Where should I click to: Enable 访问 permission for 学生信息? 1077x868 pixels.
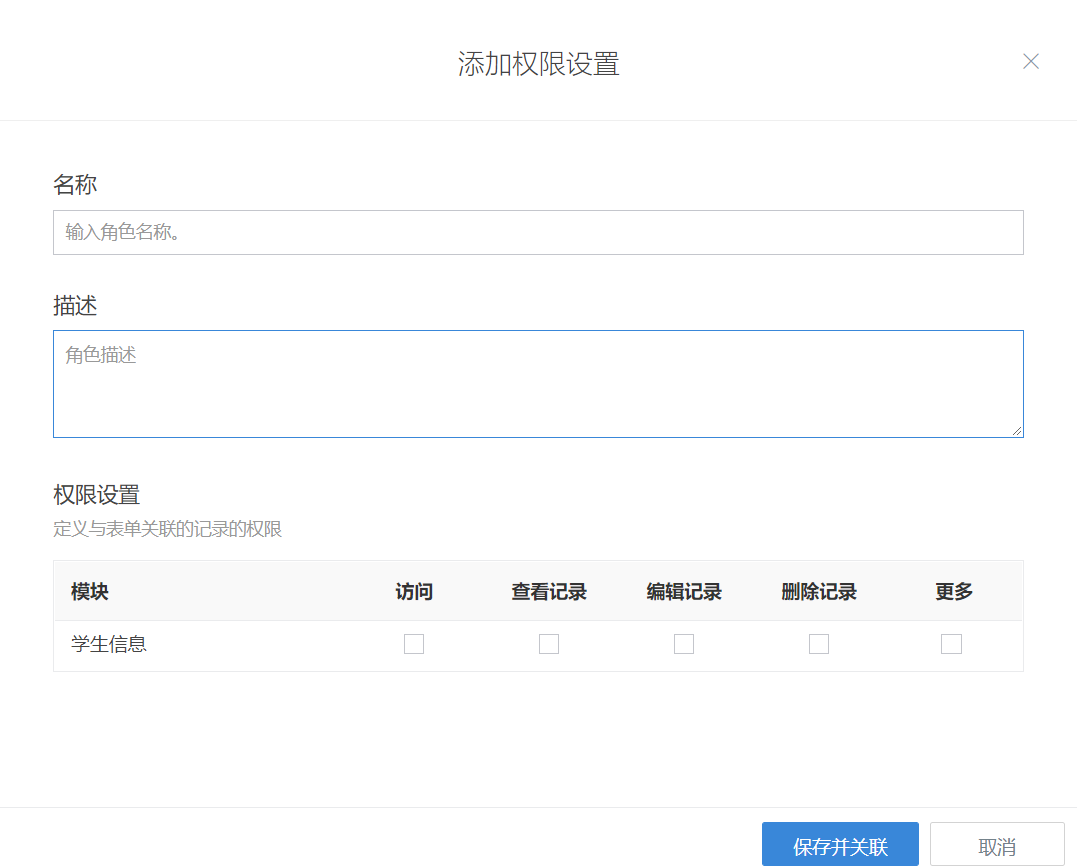pyautogui.click(x=414, y=644)
